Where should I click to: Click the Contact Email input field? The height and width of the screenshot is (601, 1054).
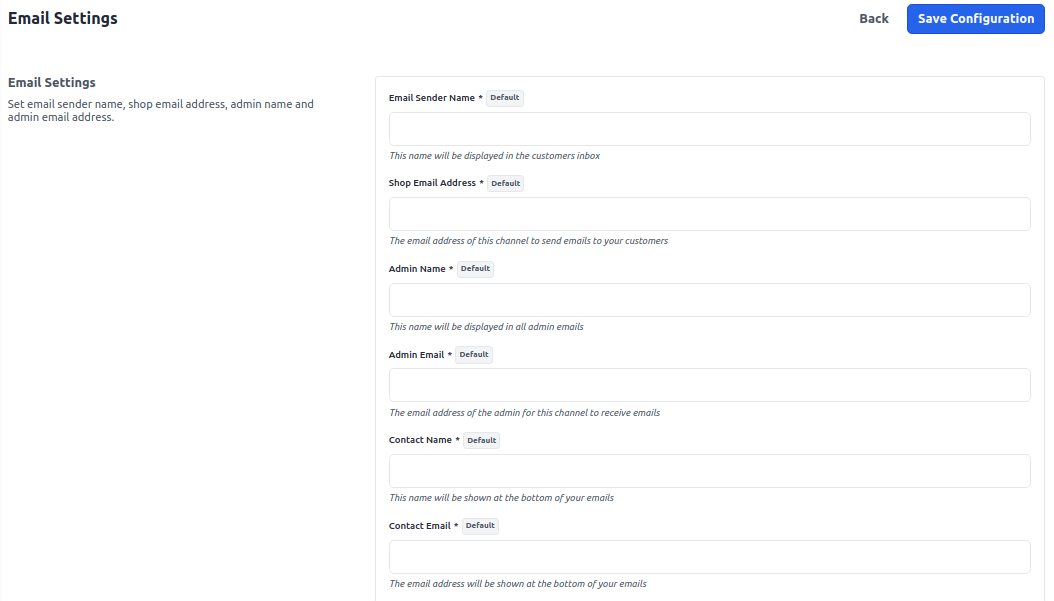point(708,556)
